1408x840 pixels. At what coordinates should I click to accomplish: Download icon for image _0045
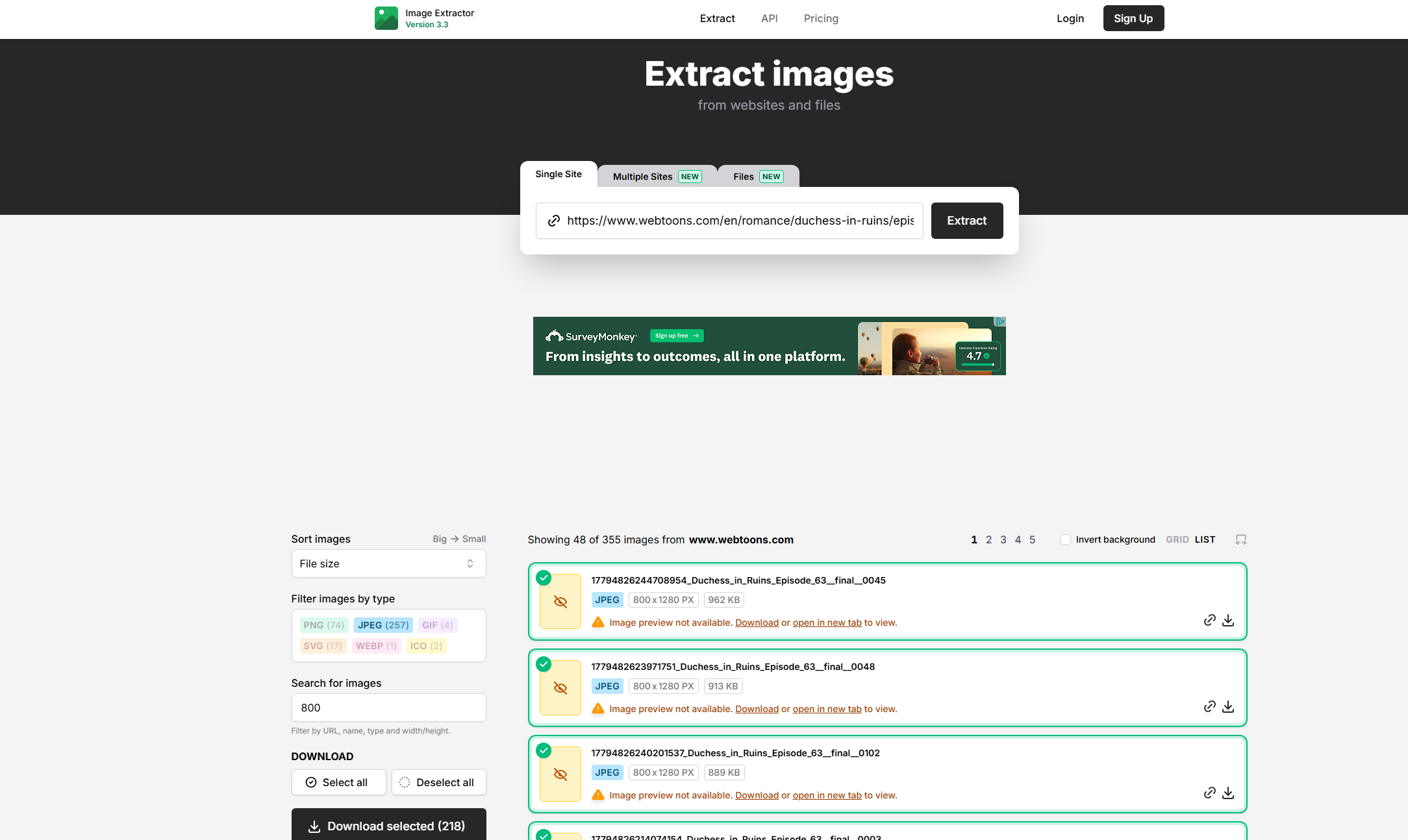[1228, 620]
